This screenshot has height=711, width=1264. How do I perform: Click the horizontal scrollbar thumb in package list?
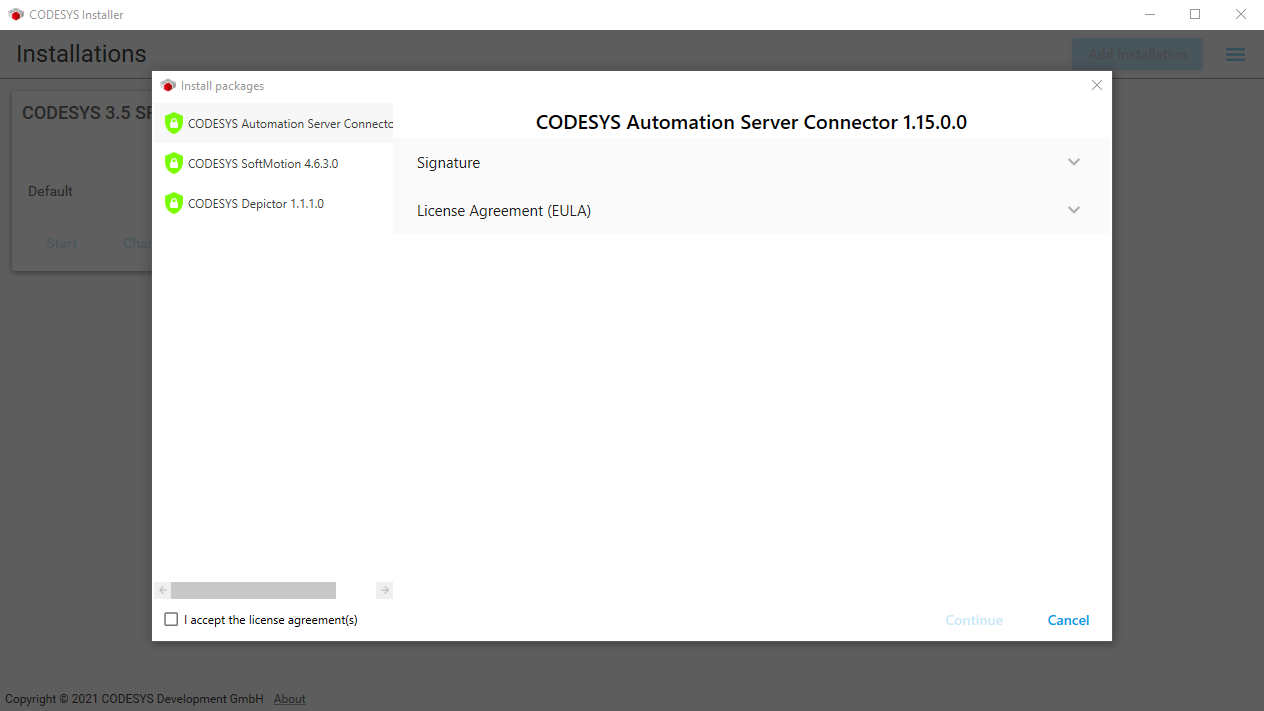(x=253, y=591)
